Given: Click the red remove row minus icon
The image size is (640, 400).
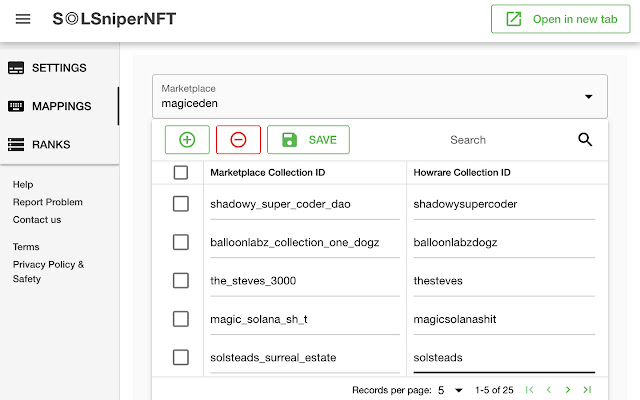Looking at the screenshot, I should click(x=238, y=140).
